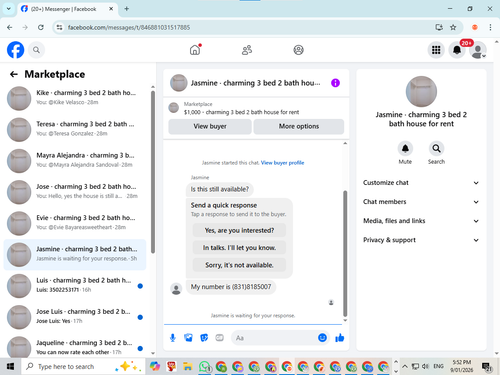
Task: Click View buyer button
Action: tap(210, 126)
